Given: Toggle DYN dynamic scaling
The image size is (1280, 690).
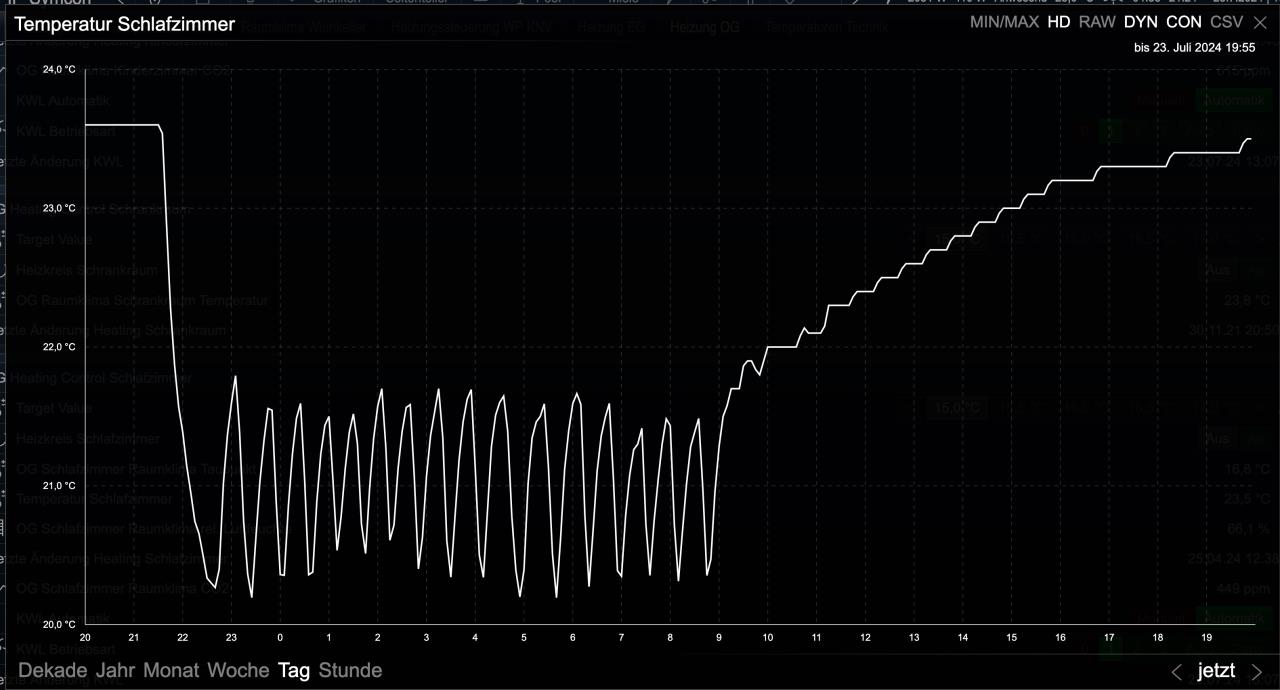Looking at the screenshot, I should [x=1141, y=22].
